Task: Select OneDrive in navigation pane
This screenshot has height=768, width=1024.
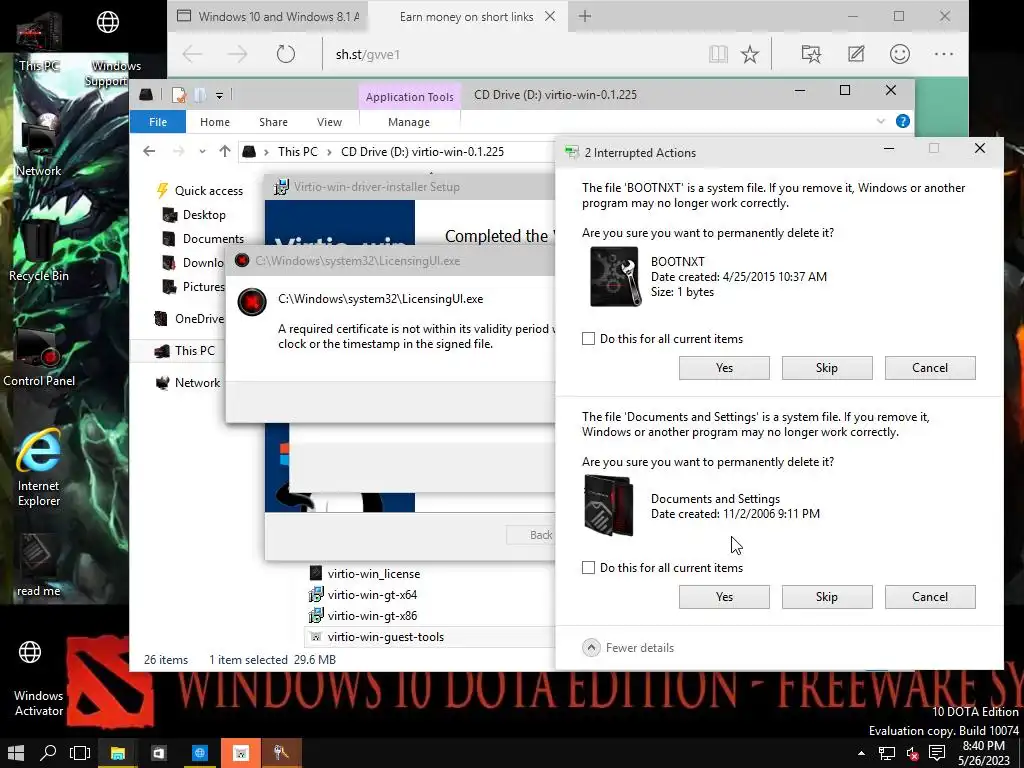Action: 189,319
